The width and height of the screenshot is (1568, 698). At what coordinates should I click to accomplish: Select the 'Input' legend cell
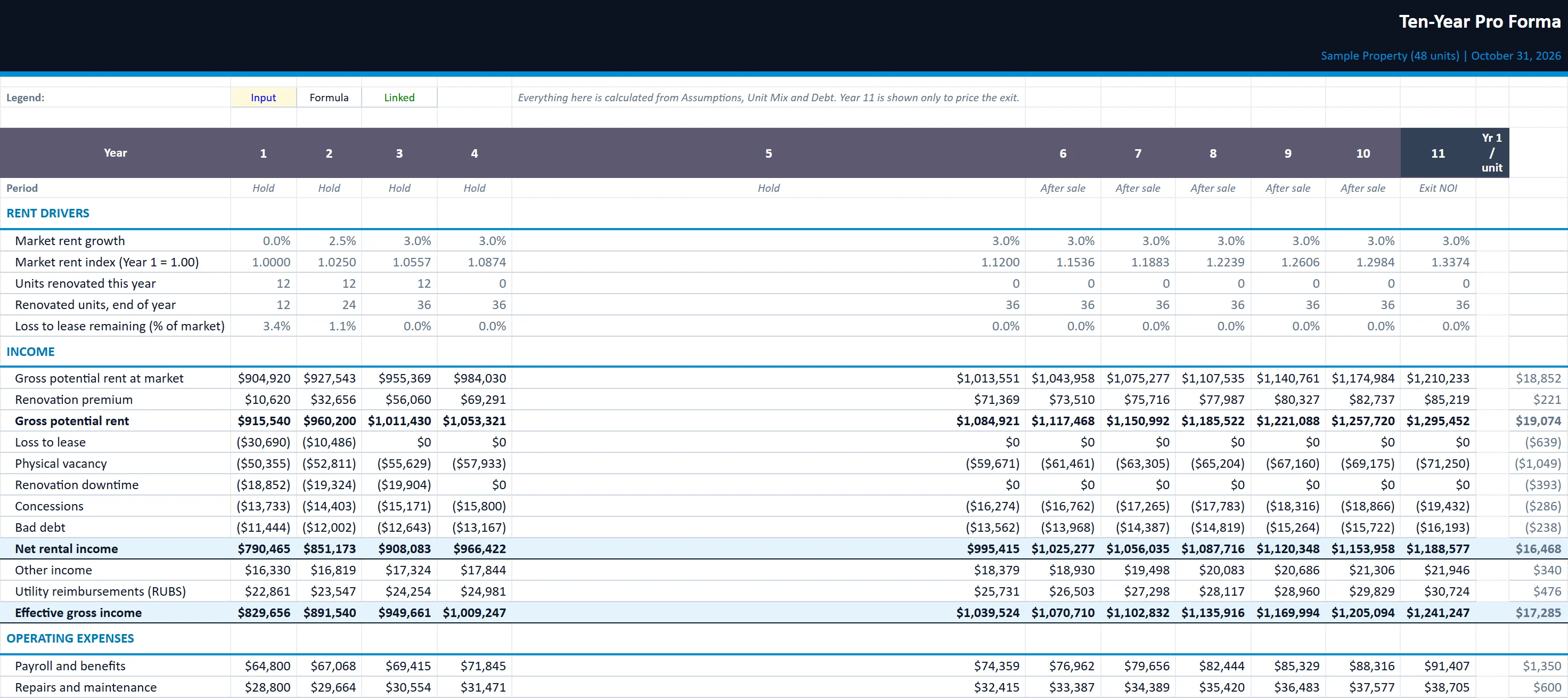click(263, 98)
